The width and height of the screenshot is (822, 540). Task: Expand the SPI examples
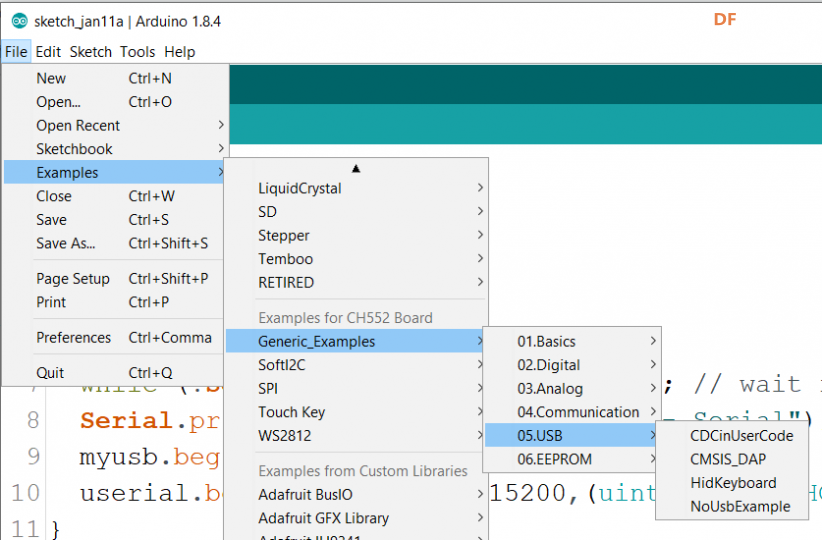356,388
